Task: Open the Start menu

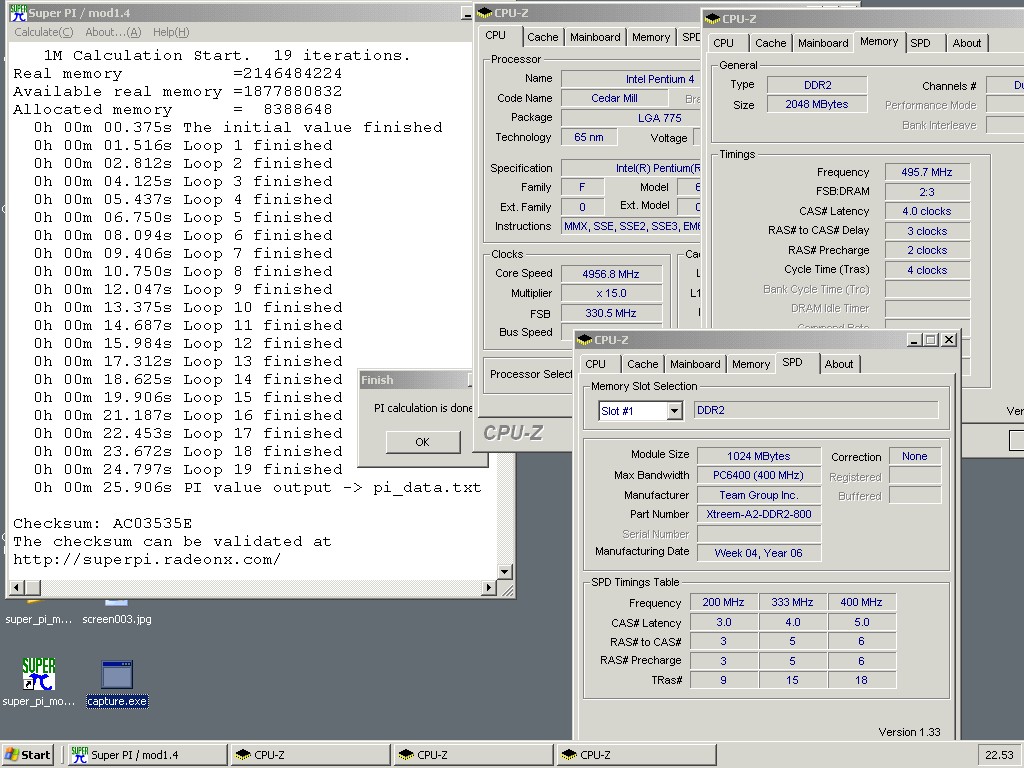Action: point(27,755)
